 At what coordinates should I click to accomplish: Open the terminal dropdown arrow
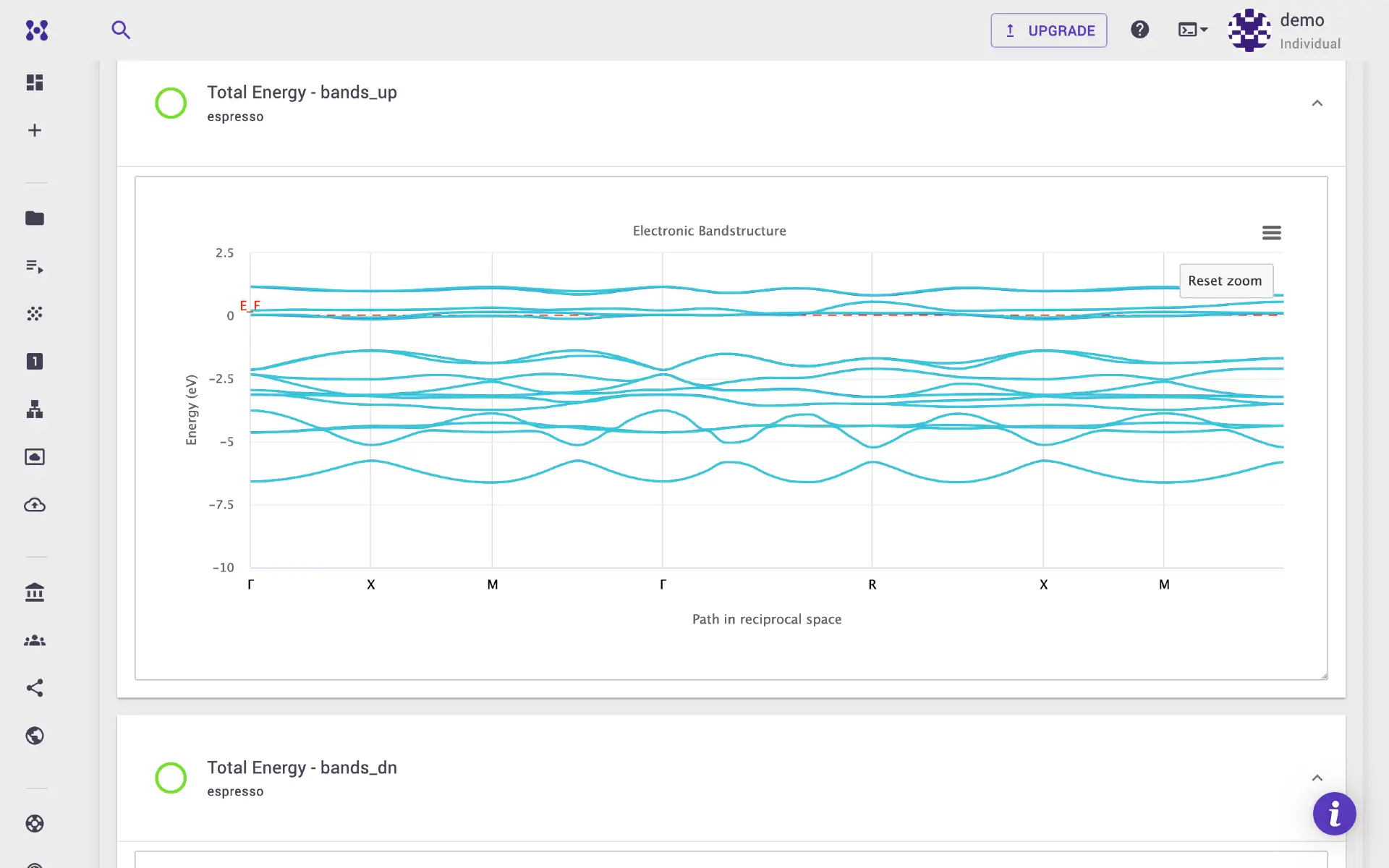1205,30
